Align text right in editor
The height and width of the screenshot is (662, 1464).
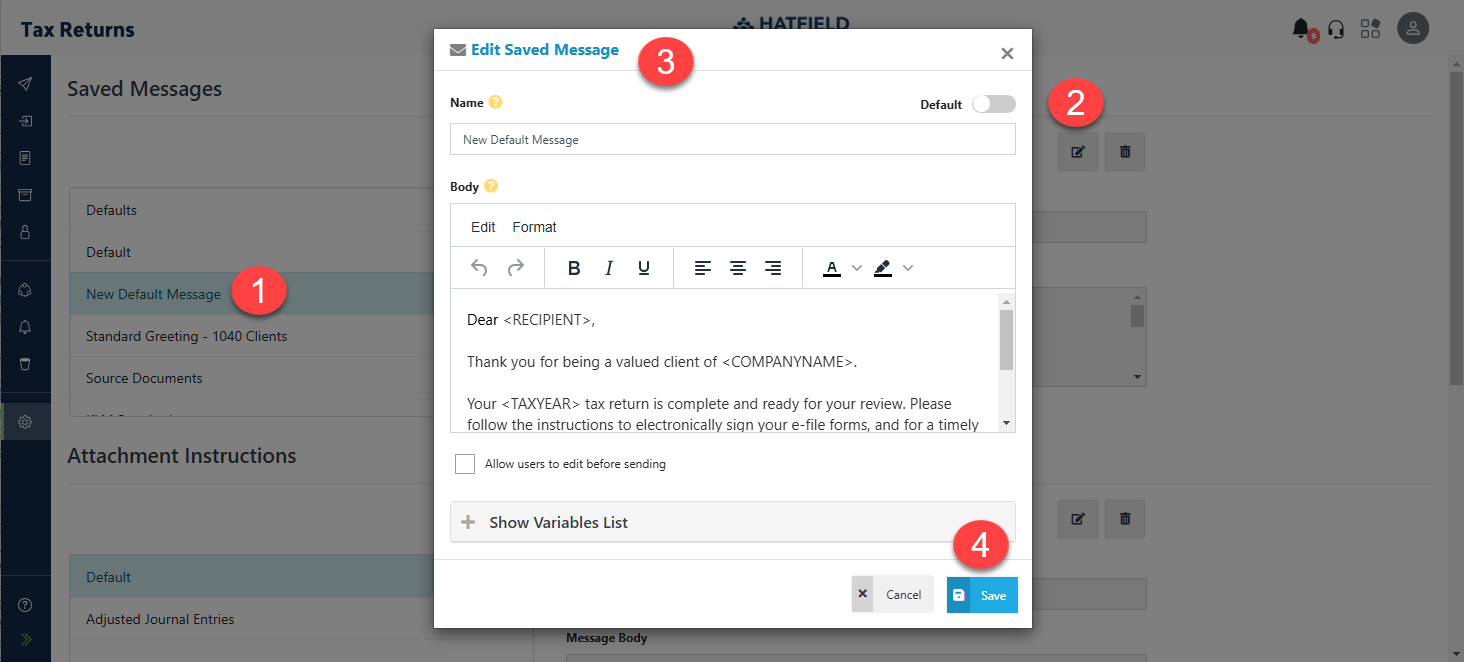(773, 268)
